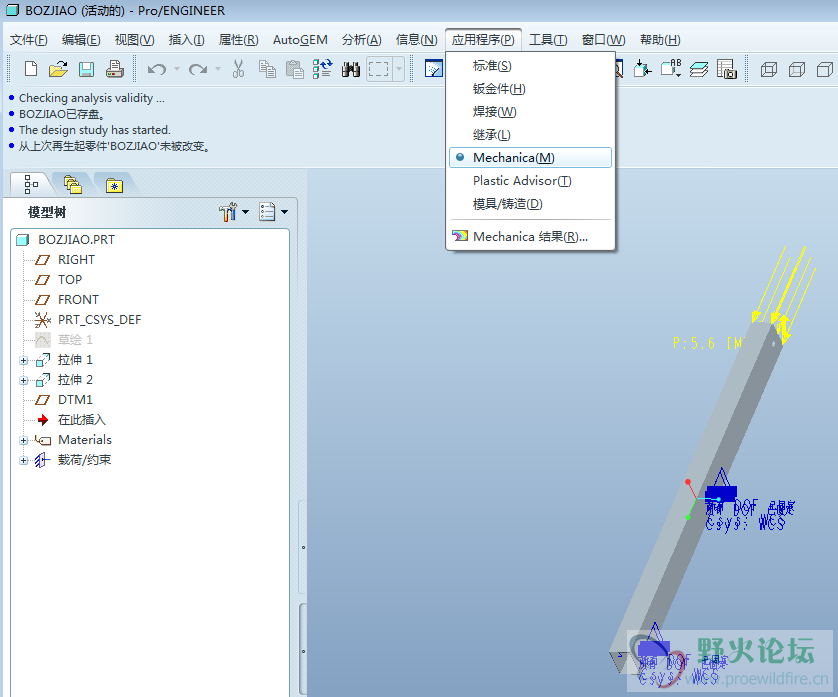The width and height of the screenshot is (838, 697).
Task: Open the 信息(N) menu
Action: pos(416,40)
